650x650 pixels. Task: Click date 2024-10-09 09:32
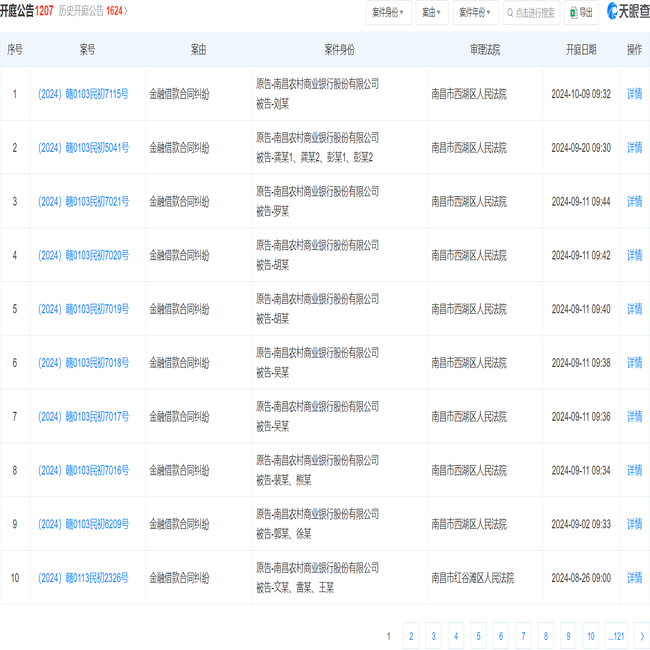[x=581, y=94]
